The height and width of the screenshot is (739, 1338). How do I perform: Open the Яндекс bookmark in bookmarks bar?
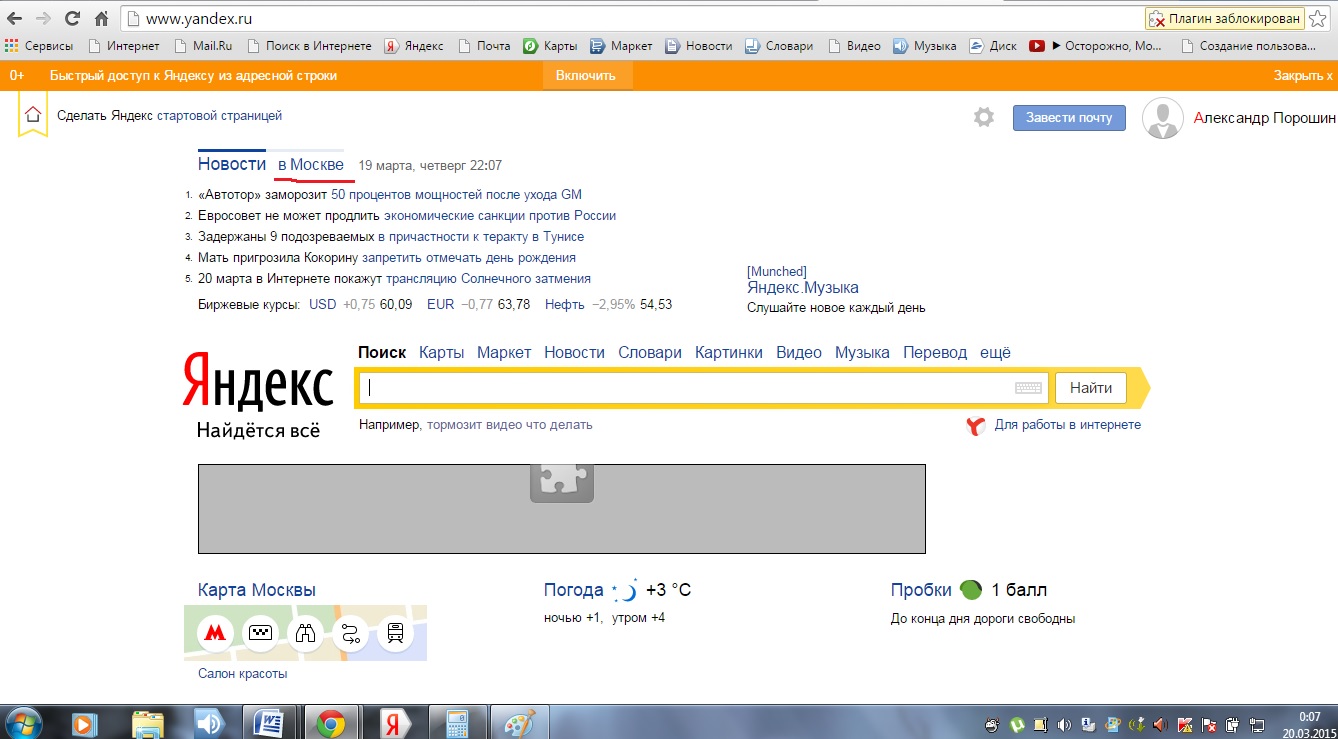click(414, 46)
